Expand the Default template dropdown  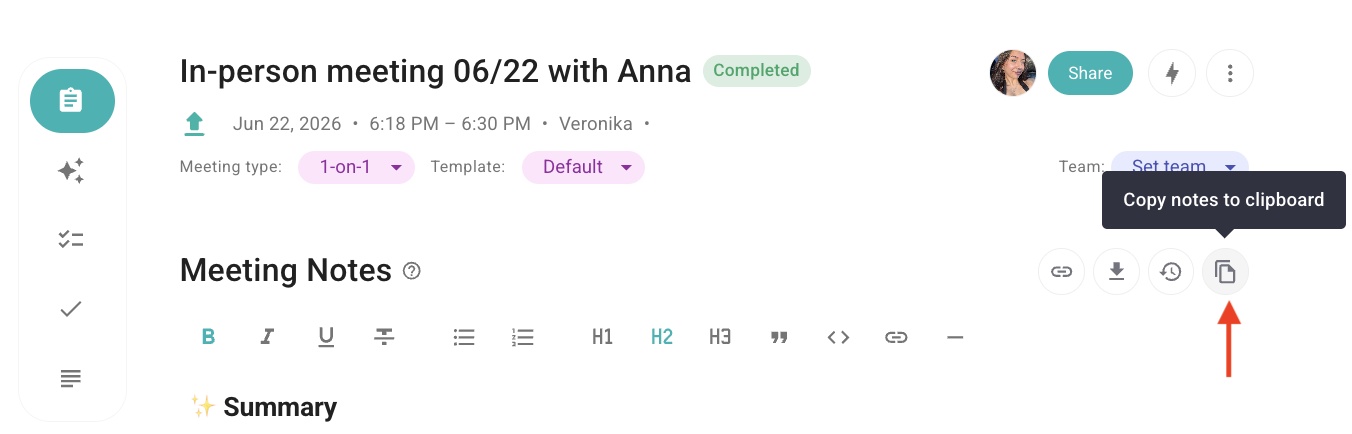tap(583, 167)
